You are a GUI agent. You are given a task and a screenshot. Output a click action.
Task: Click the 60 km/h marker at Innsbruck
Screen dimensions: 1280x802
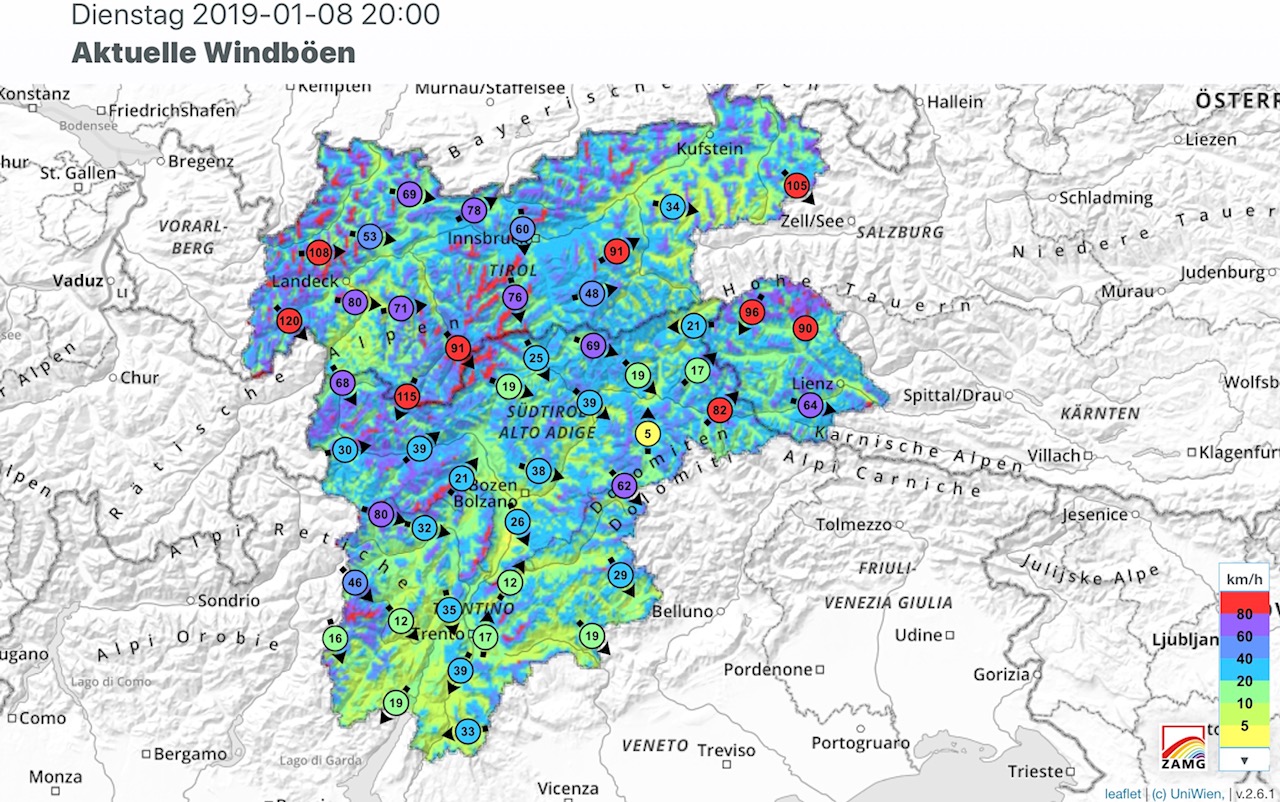coord(522,229)
